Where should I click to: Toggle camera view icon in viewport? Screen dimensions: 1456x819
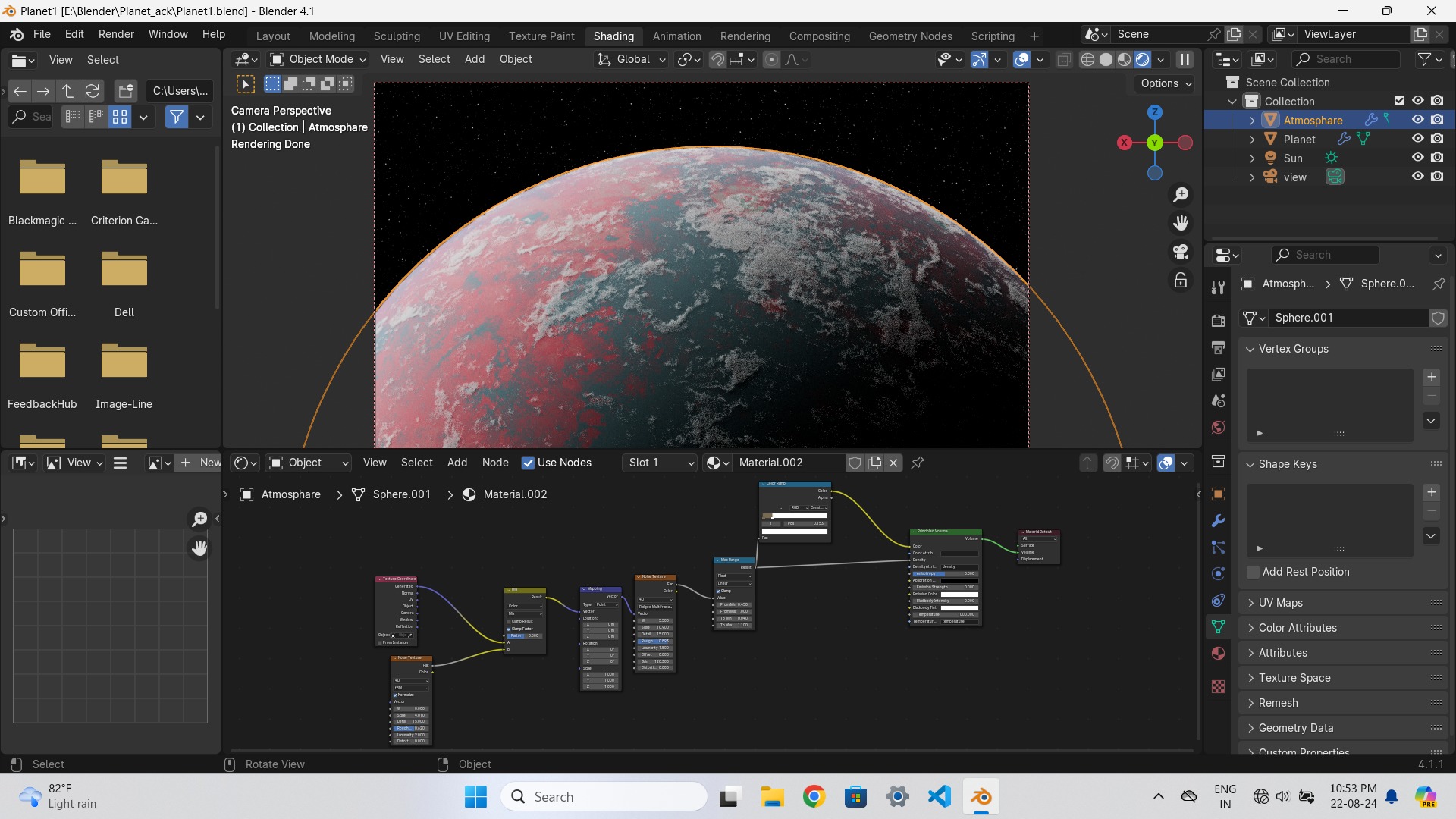click(x=1181, y=252)
